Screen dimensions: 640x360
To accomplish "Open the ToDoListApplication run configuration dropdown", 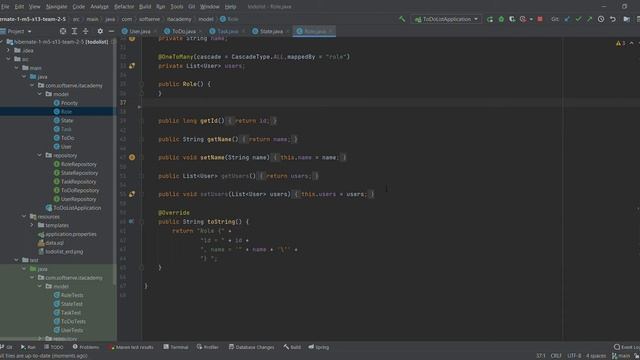I will [x=446, y=19].
